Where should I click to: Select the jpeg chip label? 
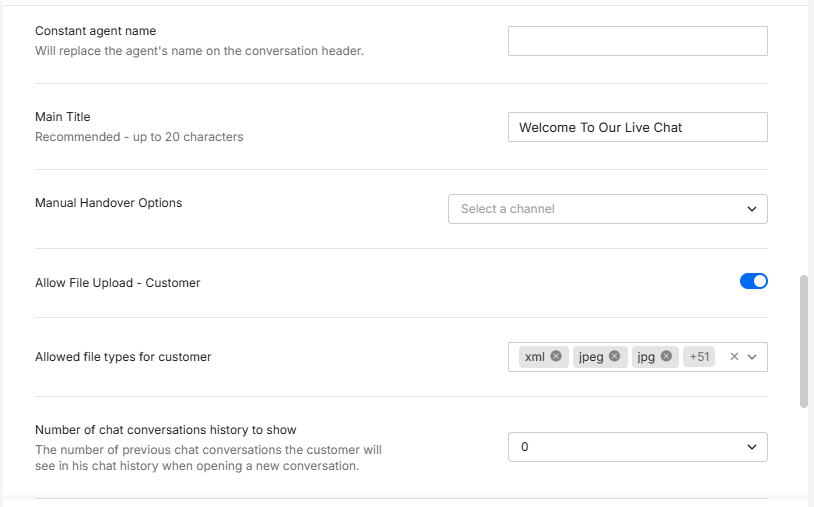coord(591,357)
